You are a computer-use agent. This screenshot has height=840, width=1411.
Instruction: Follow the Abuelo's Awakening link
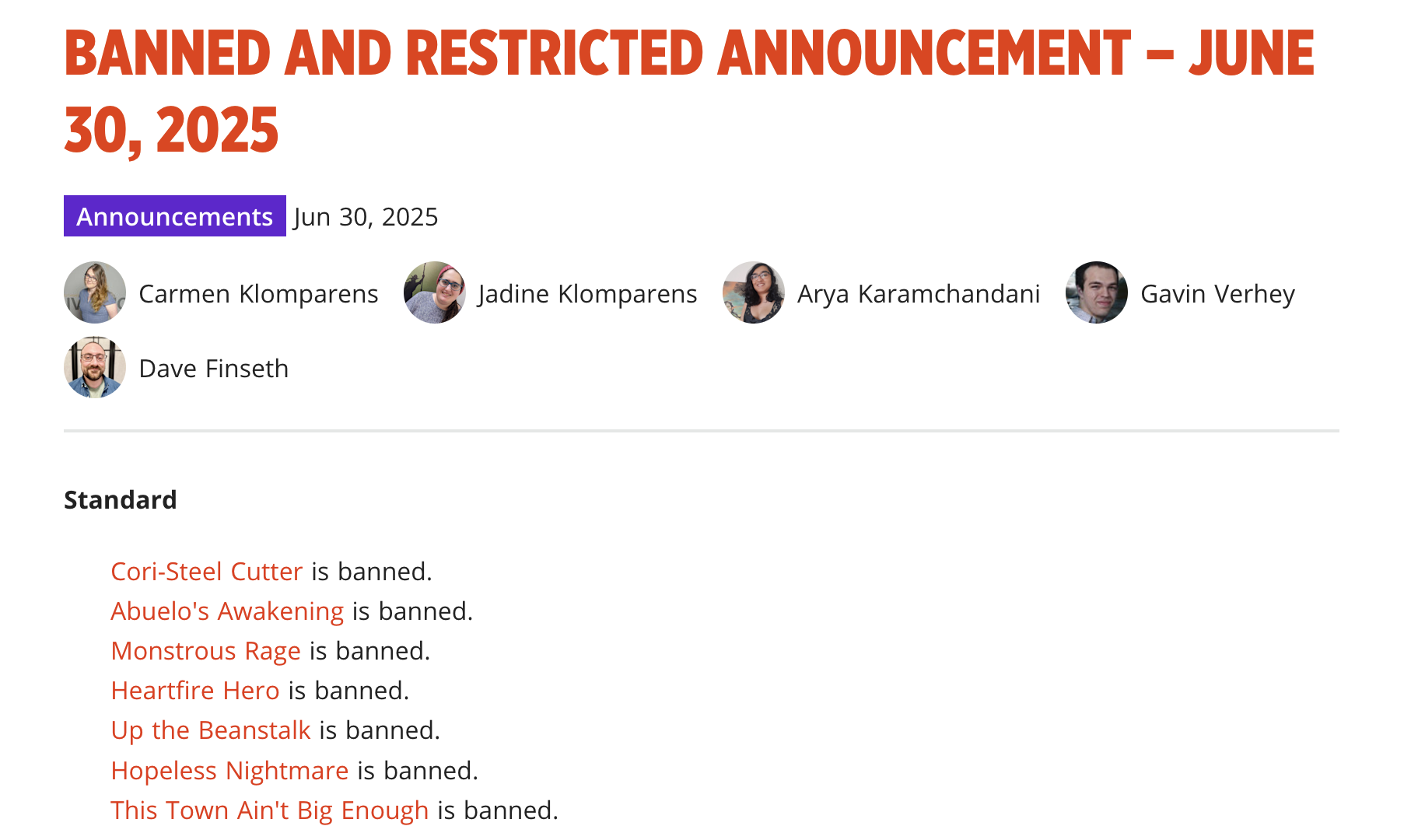coord(227,611)
